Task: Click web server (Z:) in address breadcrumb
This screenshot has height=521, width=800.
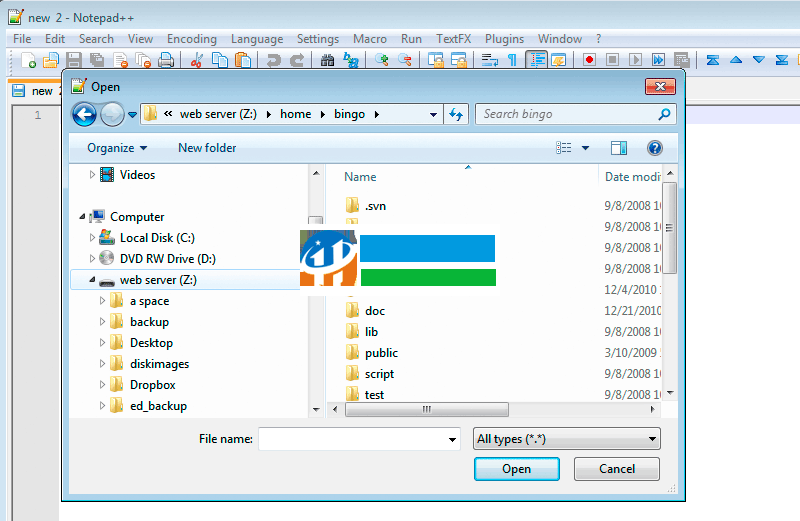Action: tap(218, 114)
